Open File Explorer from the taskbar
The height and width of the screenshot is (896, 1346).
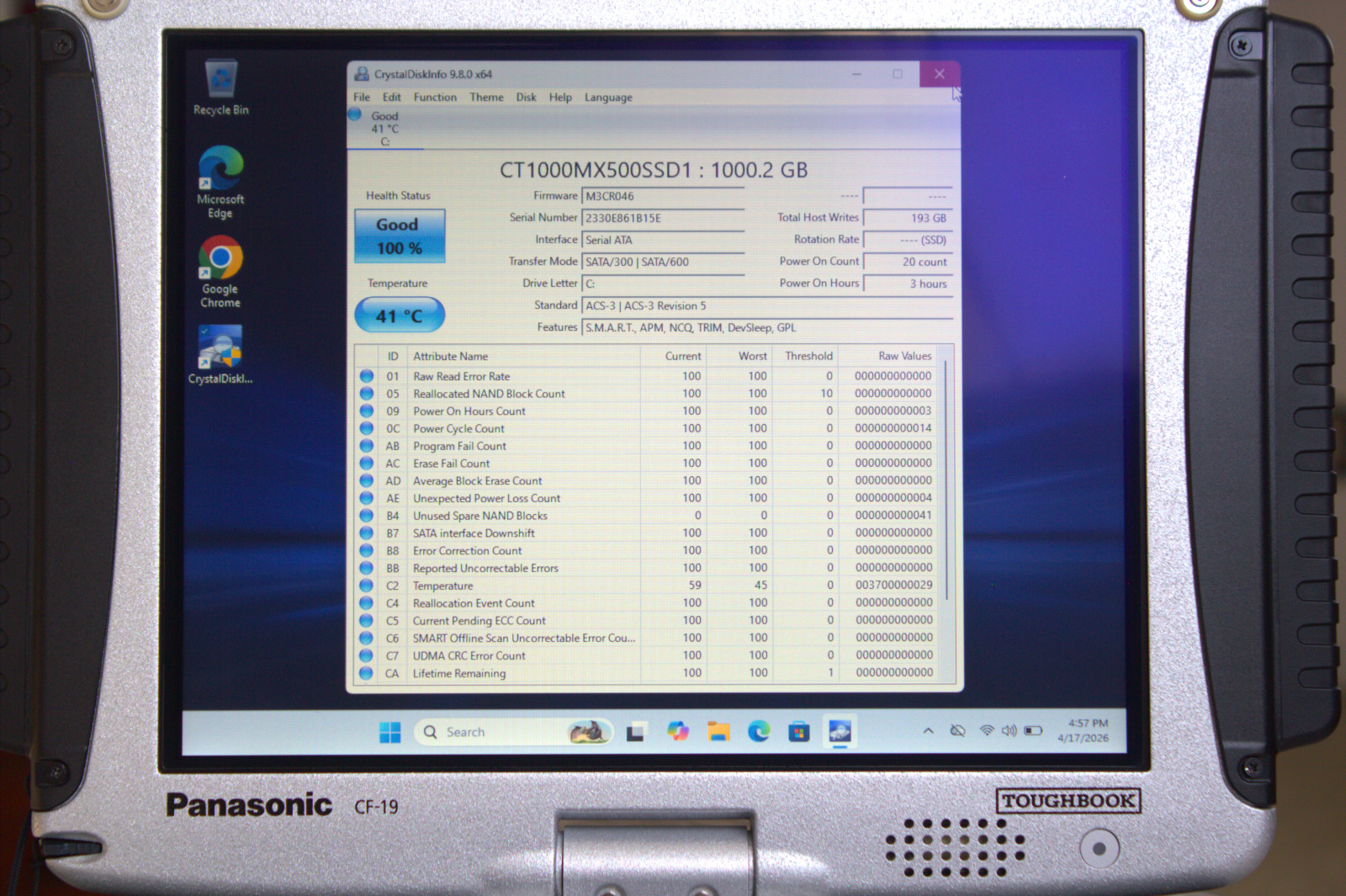[718, 731]
